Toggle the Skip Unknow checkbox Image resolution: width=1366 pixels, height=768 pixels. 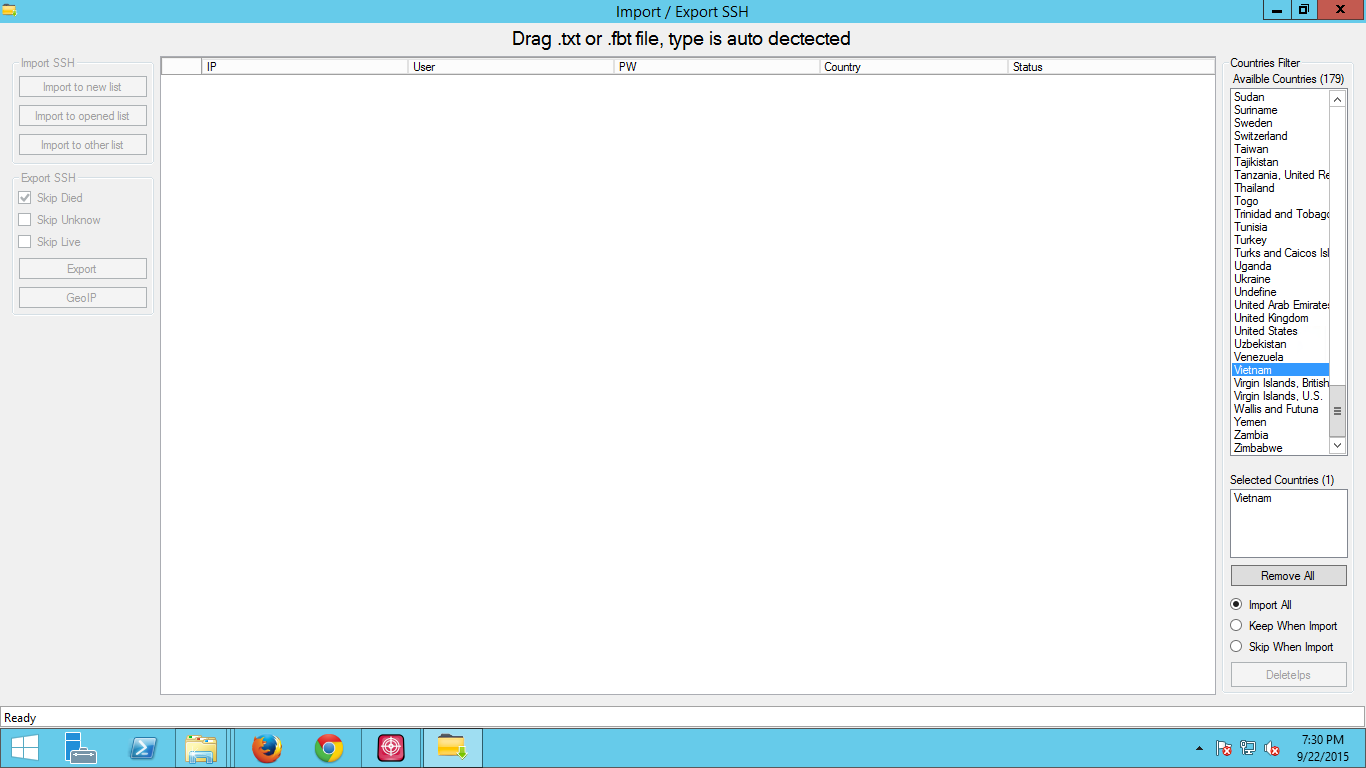[x=25, y=220]
